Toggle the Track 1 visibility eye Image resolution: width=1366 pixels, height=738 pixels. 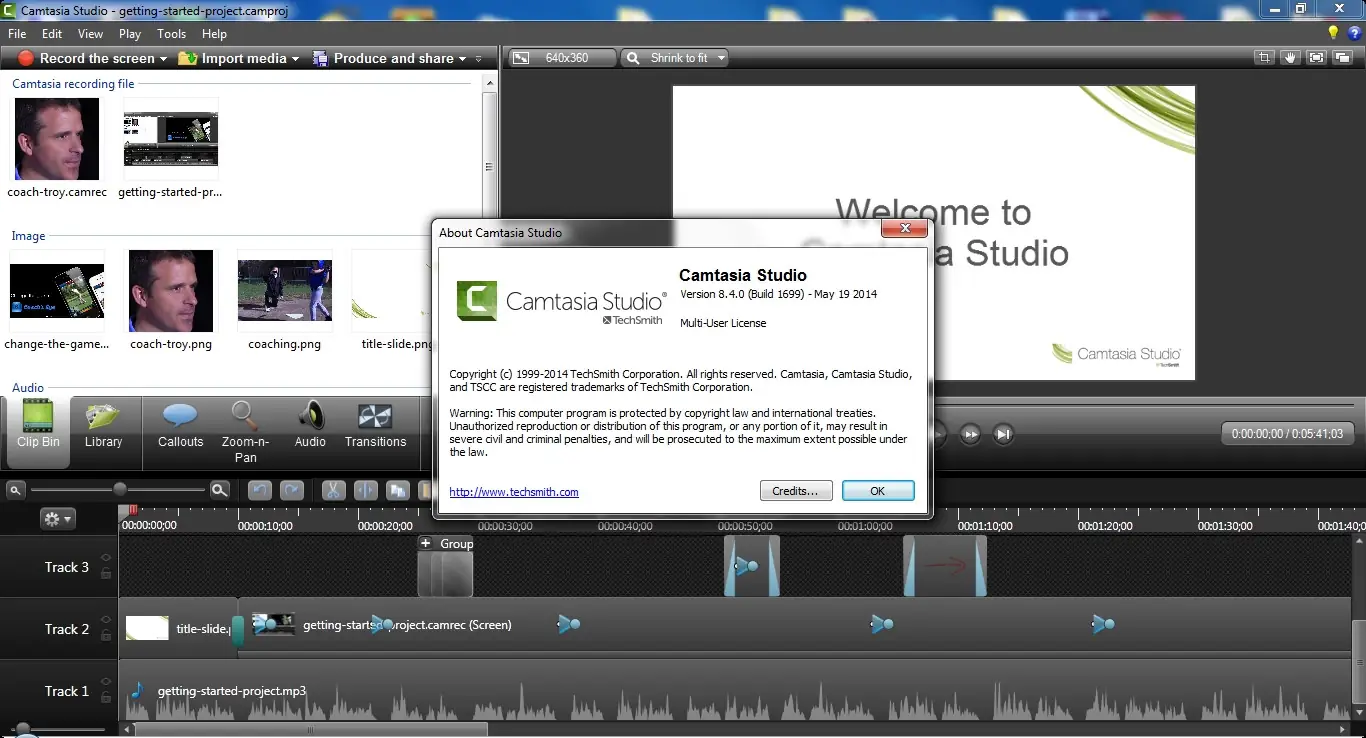coord(105,682)
